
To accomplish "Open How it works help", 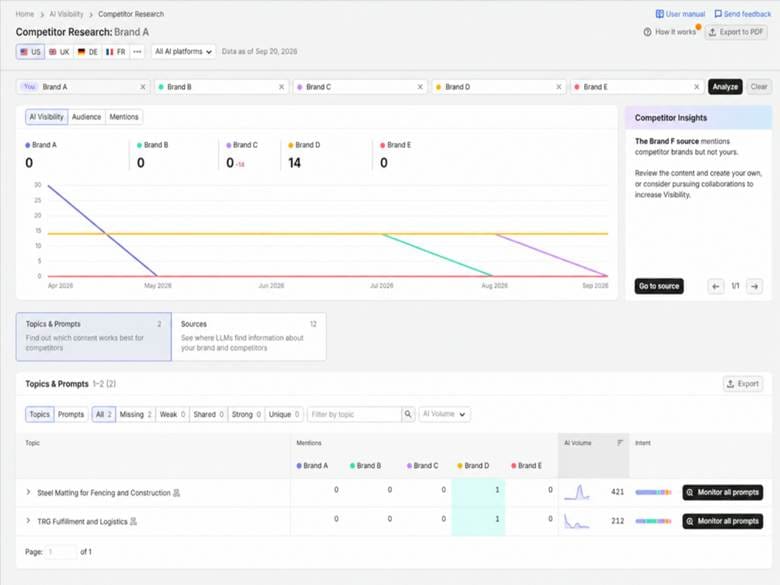I will click(x=670, y=32).
